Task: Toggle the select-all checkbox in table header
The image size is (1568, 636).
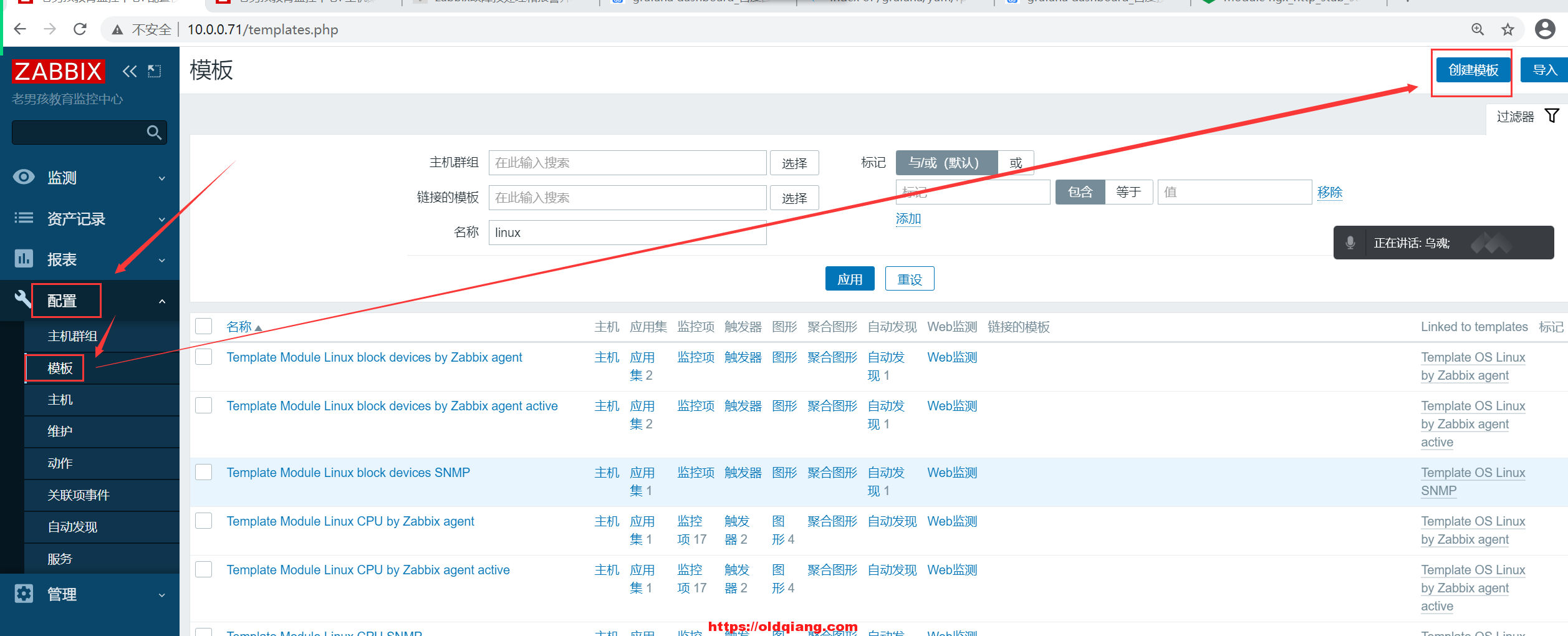Action: tap(204, 326)
